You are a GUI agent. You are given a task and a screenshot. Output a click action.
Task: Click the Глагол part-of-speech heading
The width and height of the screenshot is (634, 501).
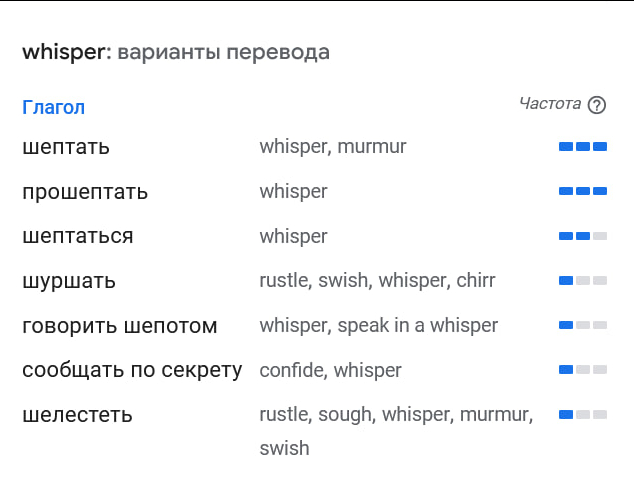[x=53, y=108]
